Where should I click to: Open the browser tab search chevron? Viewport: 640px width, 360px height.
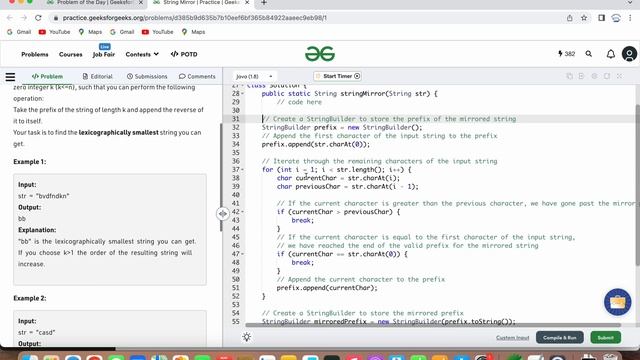click(630, 3)
